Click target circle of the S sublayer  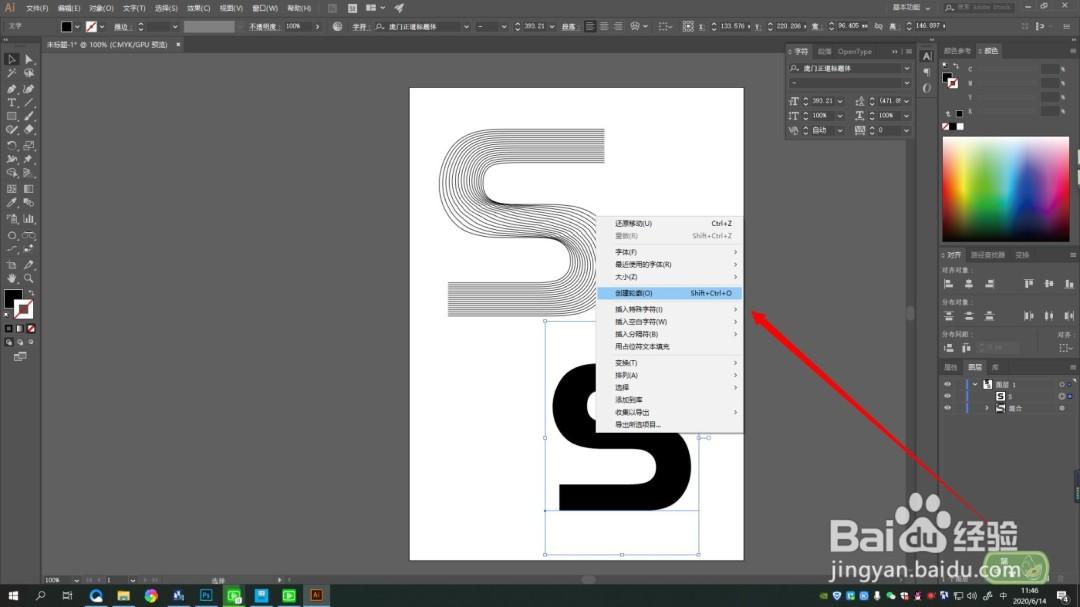click(1062, 396)
